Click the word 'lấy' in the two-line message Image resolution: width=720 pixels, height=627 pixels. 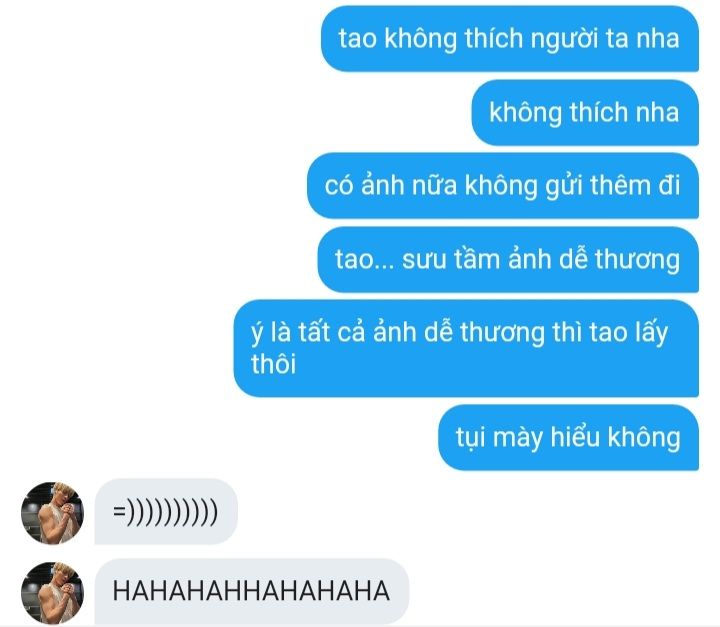pos(651,332)
